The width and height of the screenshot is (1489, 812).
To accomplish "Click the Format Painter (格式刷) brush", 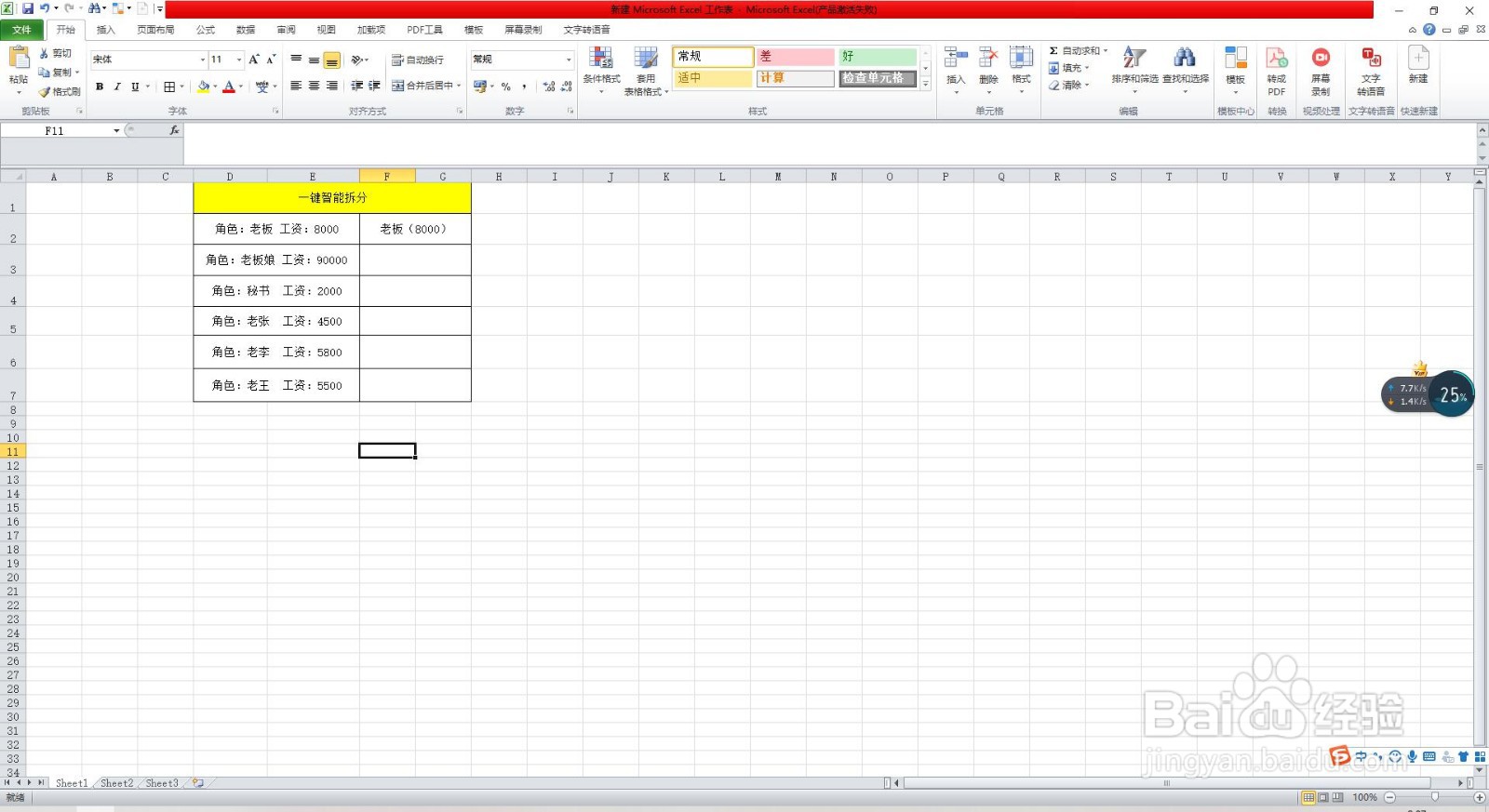I will (60, 91).
